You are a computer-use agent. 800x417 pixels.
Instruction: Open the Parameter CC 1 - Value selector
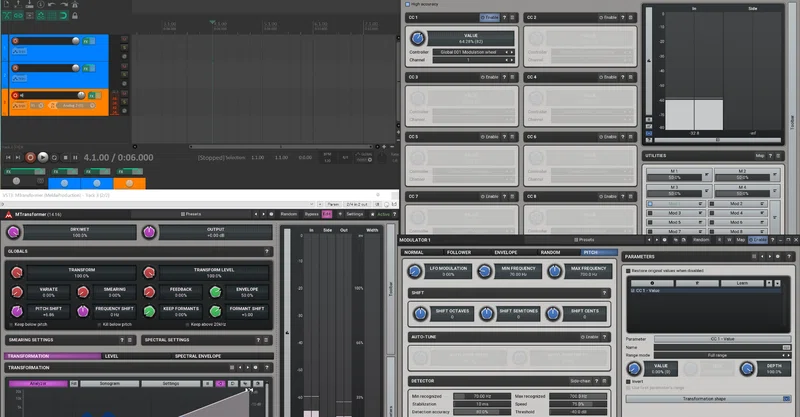click(722, 339)
